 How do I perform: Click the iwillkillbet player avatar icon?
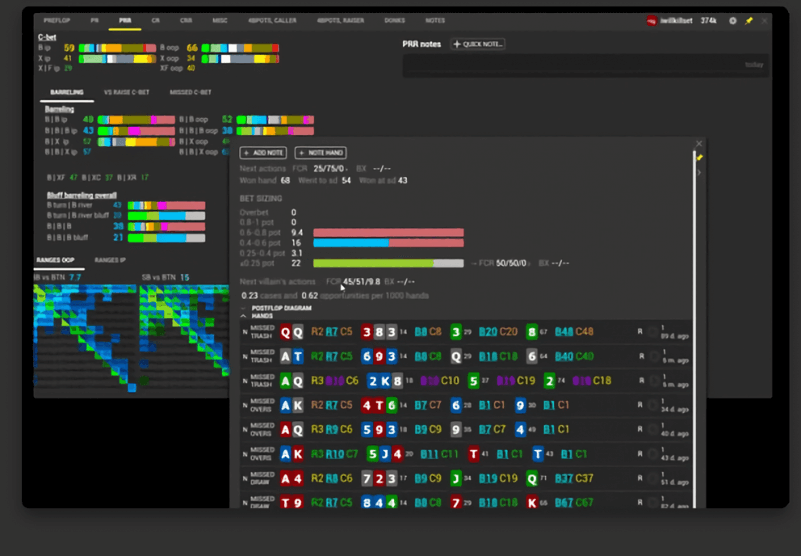click(651, 20)
